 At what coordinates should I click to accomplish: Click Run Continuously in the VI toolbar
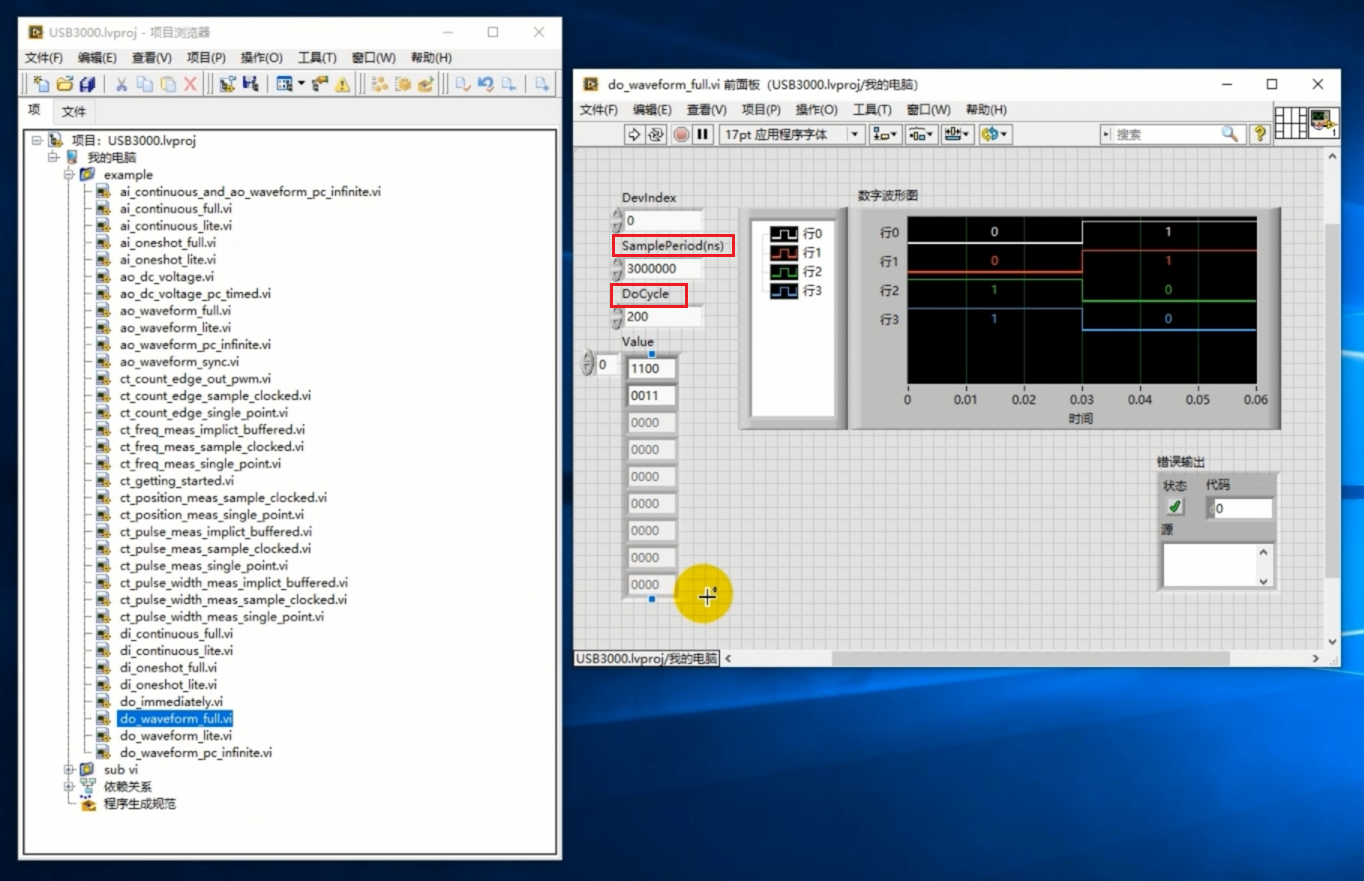(656, 134)
